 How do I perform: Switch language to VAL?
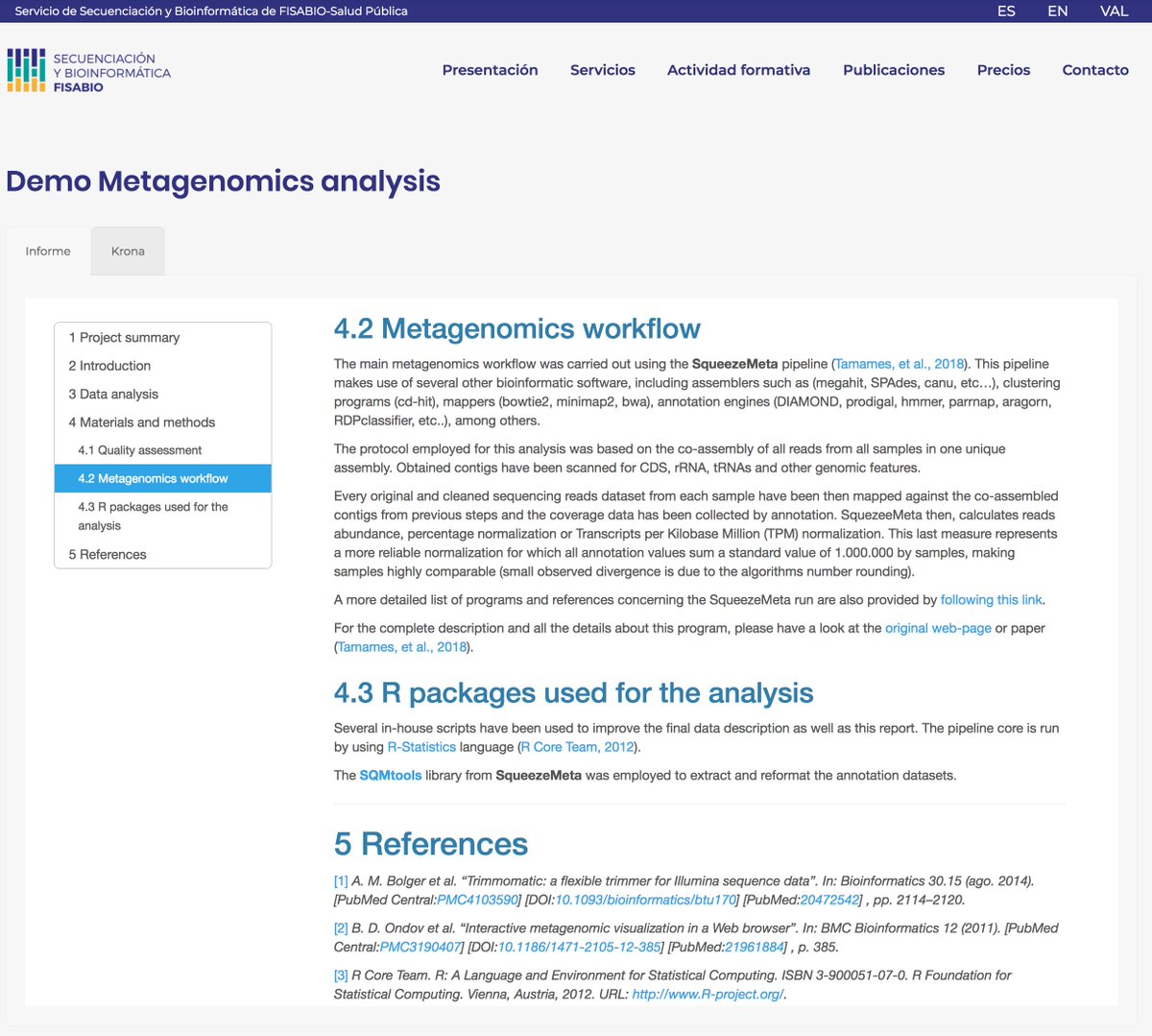1114,12
